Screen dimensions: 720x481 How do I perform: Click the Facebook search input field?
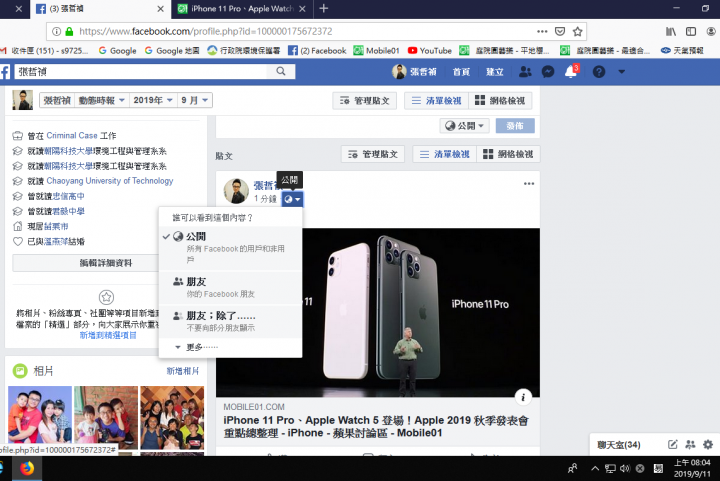pyautogui.click(x=141, y=71)
